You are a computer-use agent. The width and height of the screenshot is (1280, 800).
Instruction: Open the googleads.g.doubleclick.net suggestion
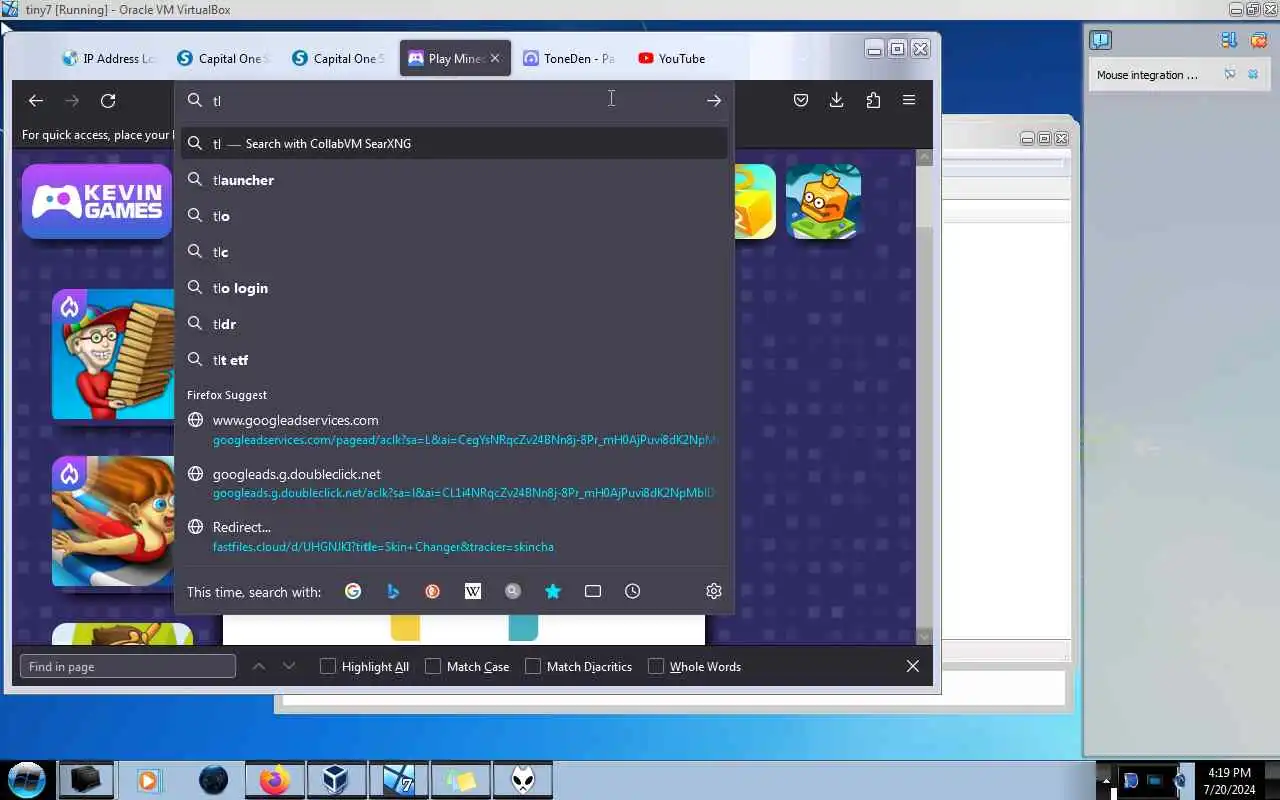(x=455, y=483)
